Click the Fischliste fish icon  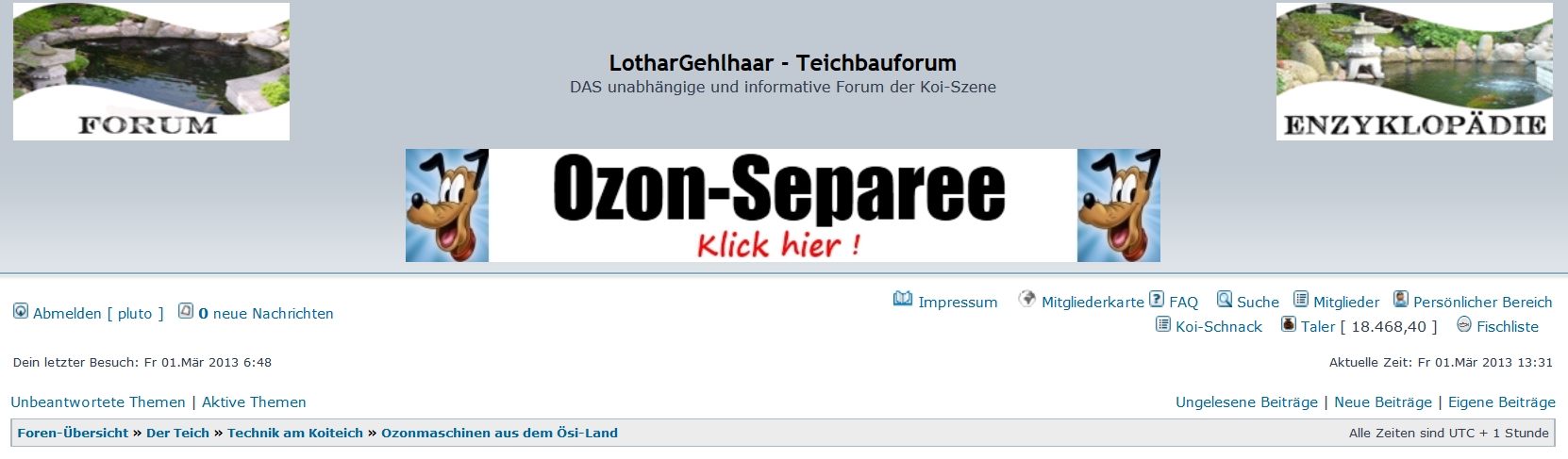tap(1464, 324)
